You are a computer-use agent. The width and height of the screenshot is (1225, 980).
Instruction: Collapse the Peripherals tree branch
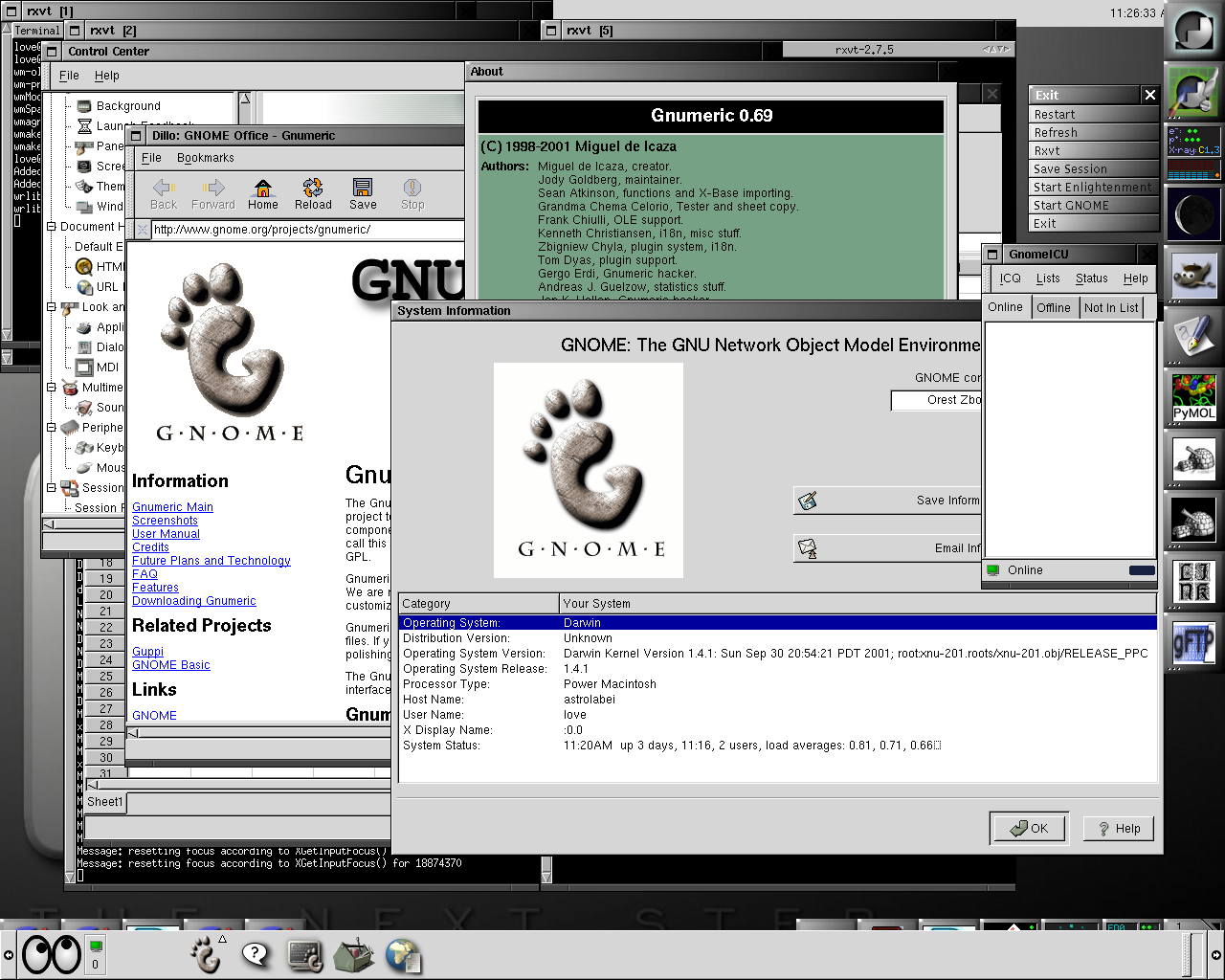[x=52, y=428]
